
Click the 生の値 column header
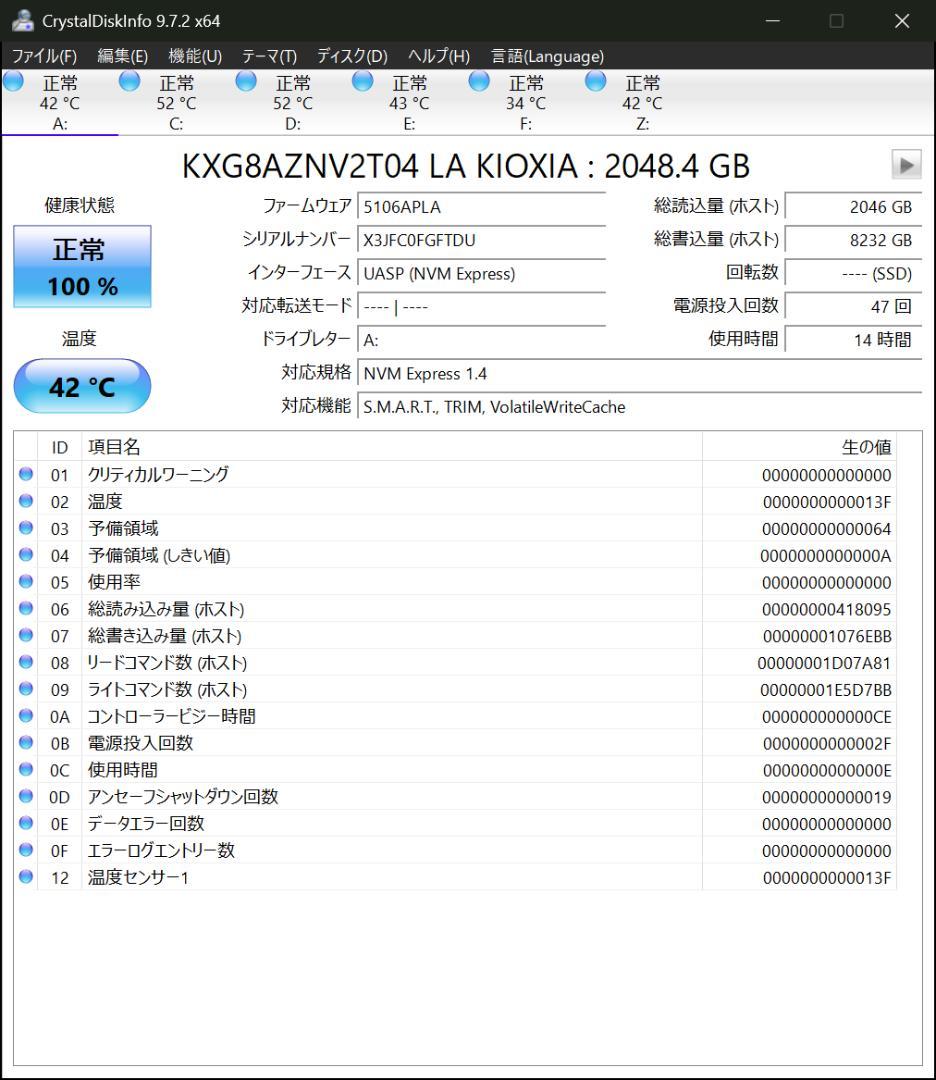point(800,447)
